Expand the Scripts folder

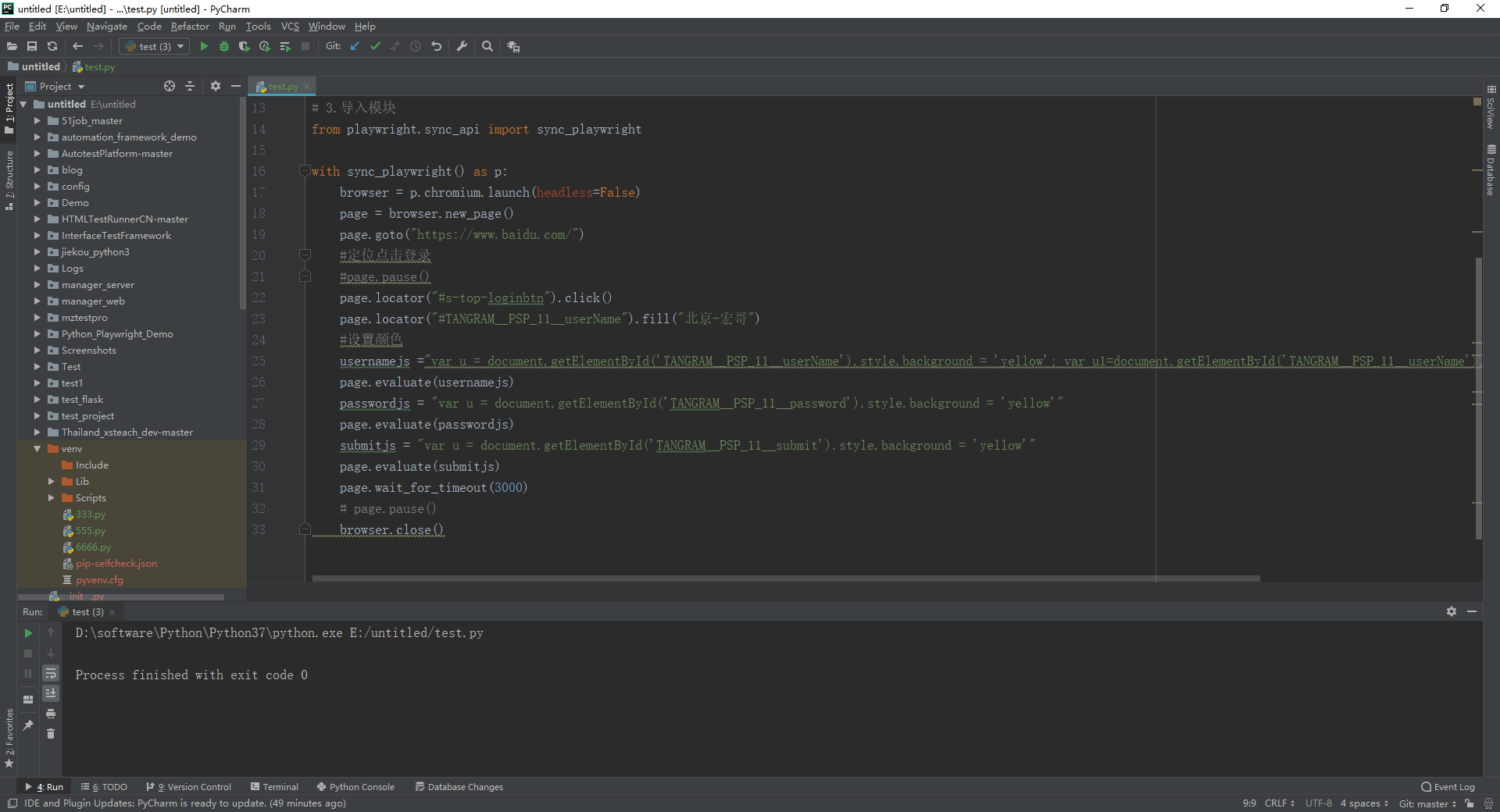point(53,497)
